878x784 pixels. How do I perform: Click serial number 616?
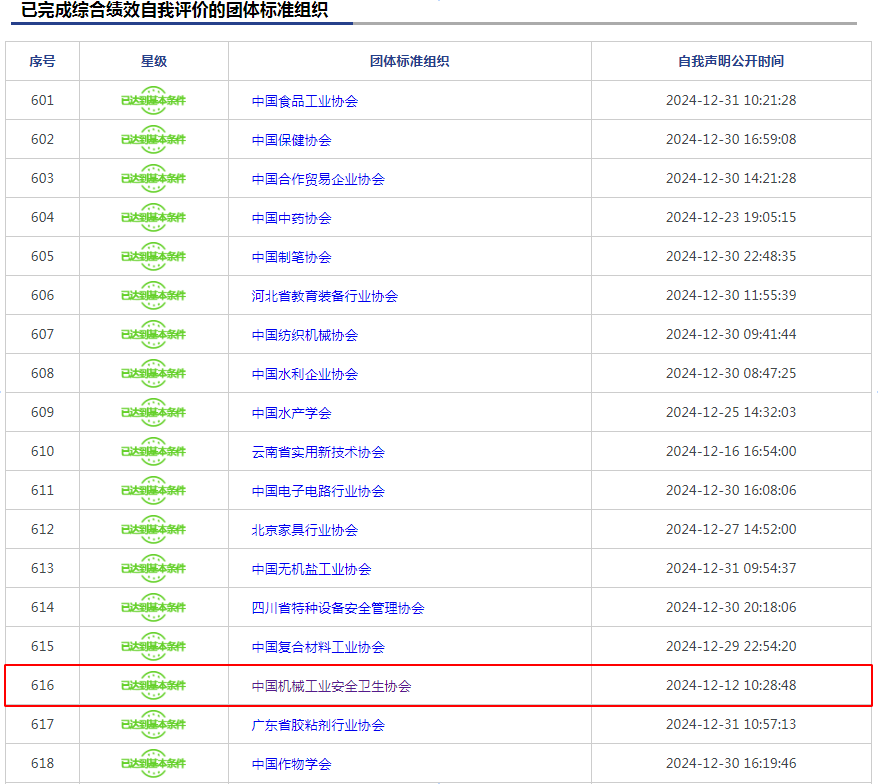click(43, 685)
